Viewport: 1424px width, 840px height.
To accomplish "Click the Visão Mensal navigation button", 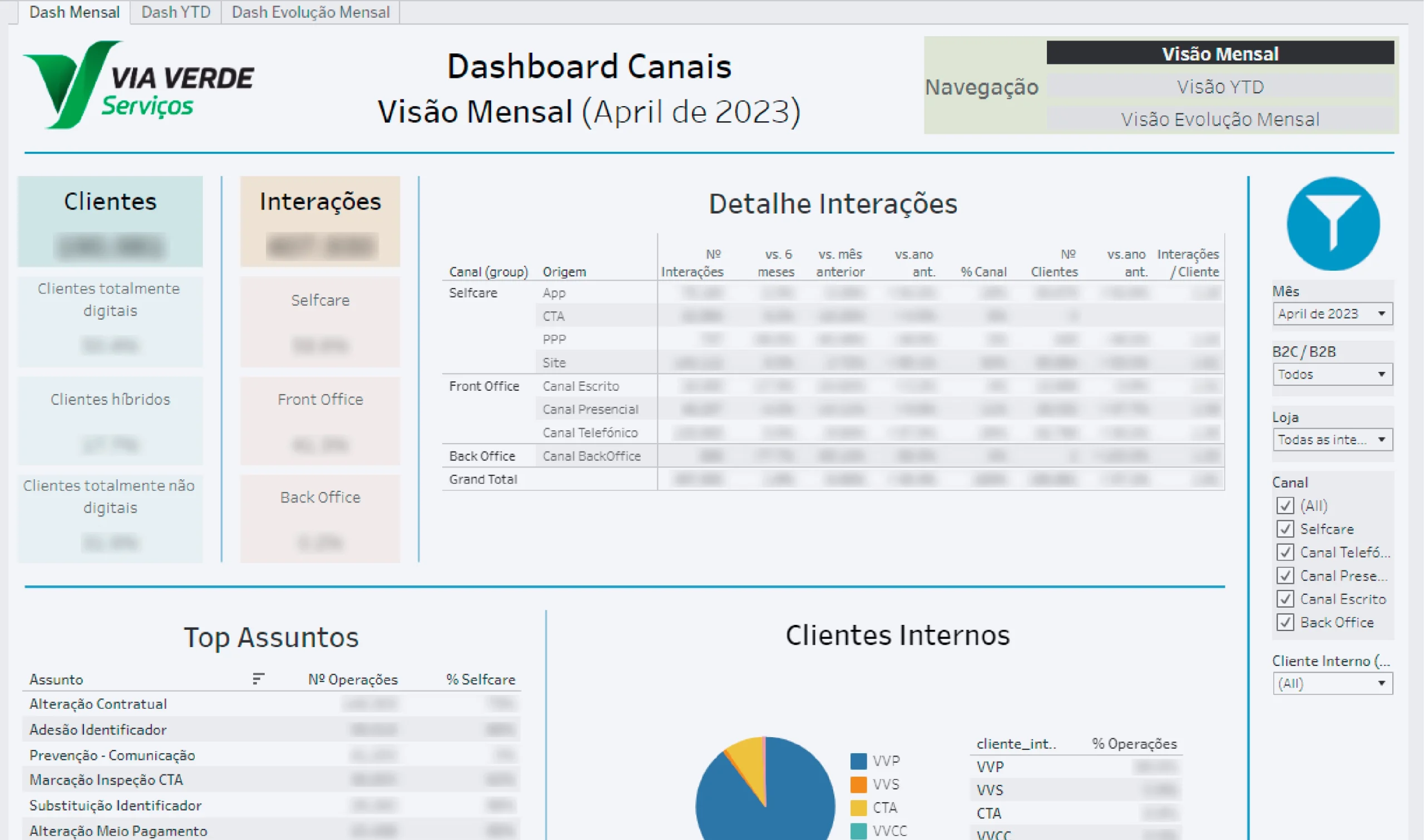I will tap(1220, 53).
